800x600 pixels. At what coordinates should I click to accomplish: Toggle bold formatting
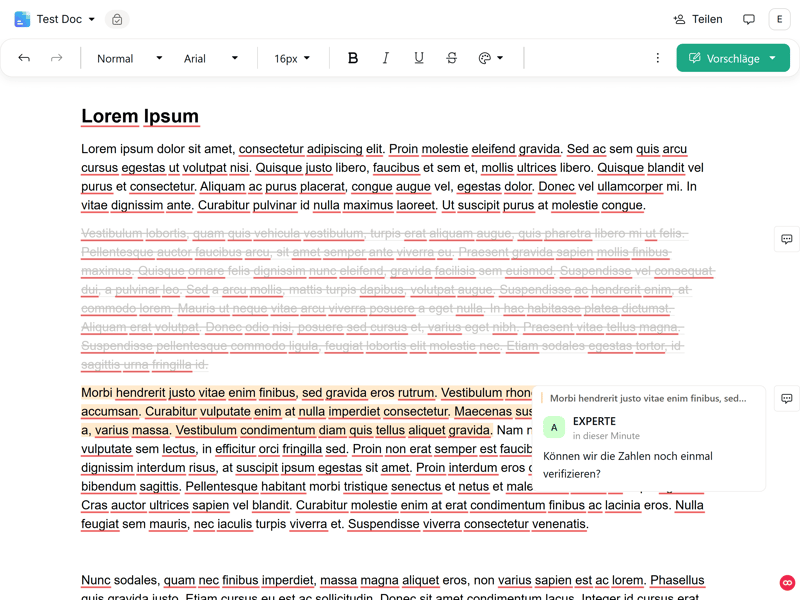point(352,58)
